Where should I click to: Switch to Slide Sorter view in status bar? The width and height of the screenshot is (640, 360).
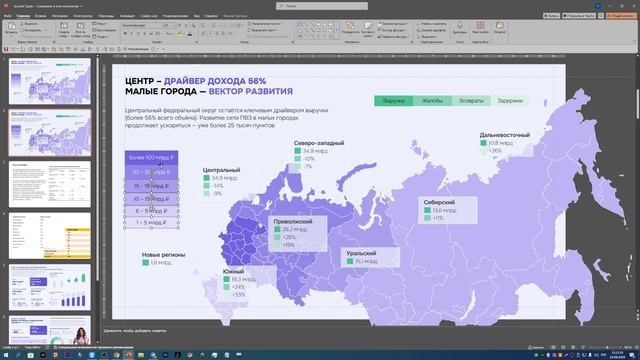[563, 347]
